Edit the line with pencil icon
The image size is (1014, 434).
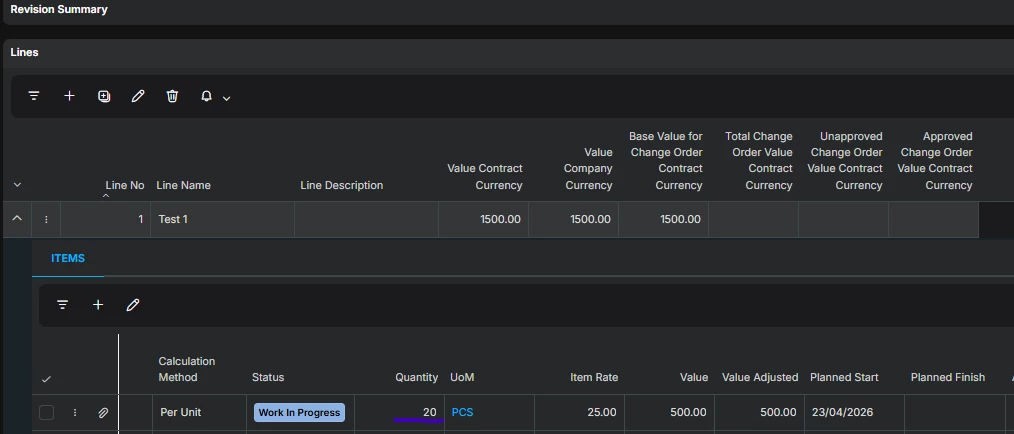pos(138,96)
